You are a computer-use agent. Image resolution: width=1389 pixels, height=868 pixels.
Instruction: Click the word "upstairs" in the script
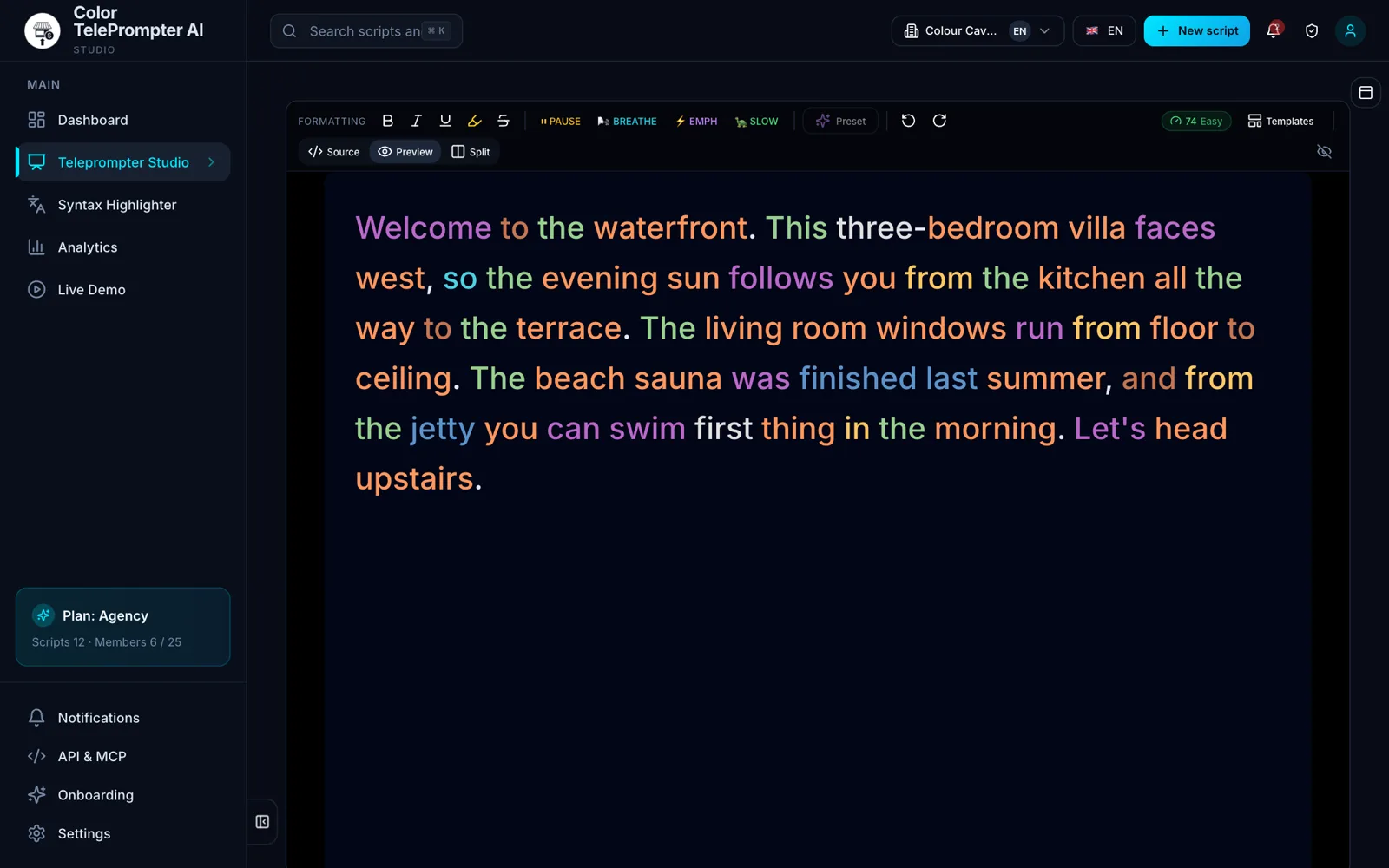415,479
